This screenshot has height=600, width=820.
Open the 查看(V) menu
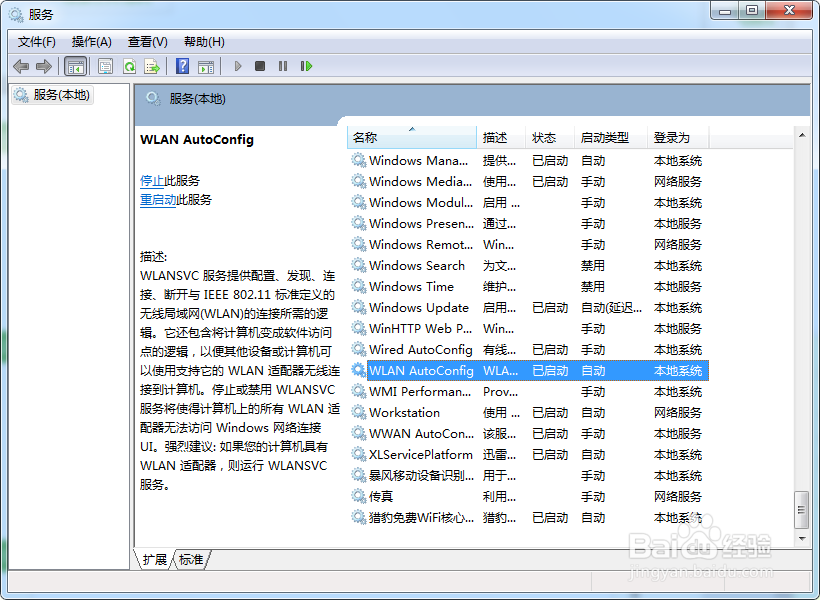(x=147, y=42)
